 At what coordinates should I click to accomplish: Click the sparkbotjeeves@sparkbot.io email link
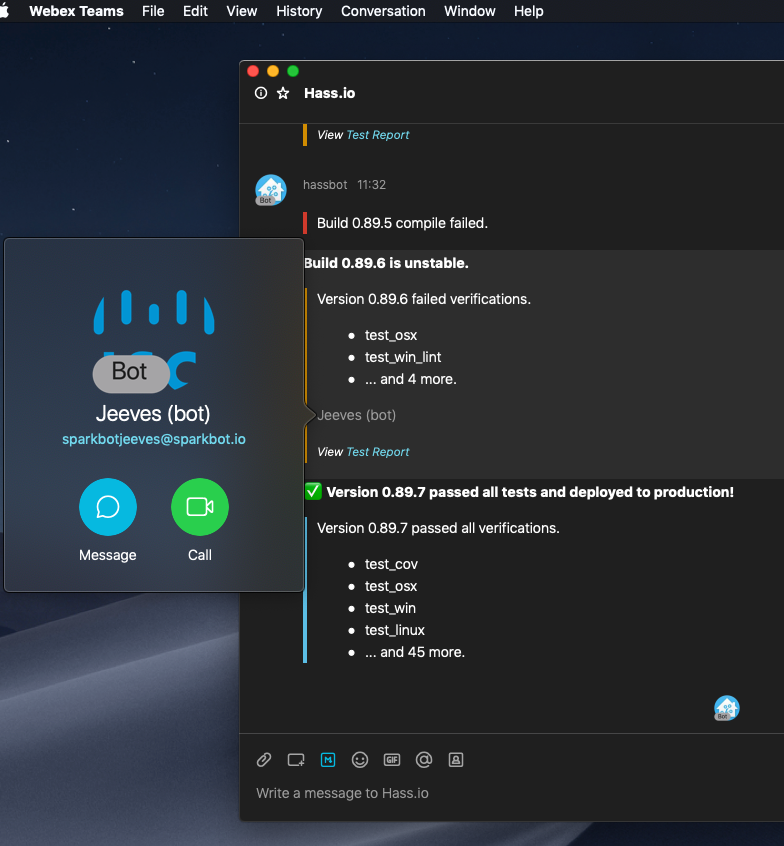154,439
